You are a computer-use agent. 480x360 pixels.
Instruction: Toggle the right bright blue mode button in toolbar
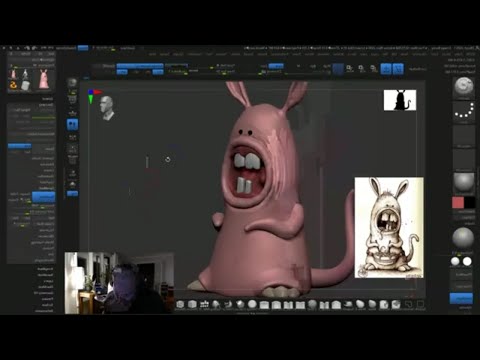[398, 69]
